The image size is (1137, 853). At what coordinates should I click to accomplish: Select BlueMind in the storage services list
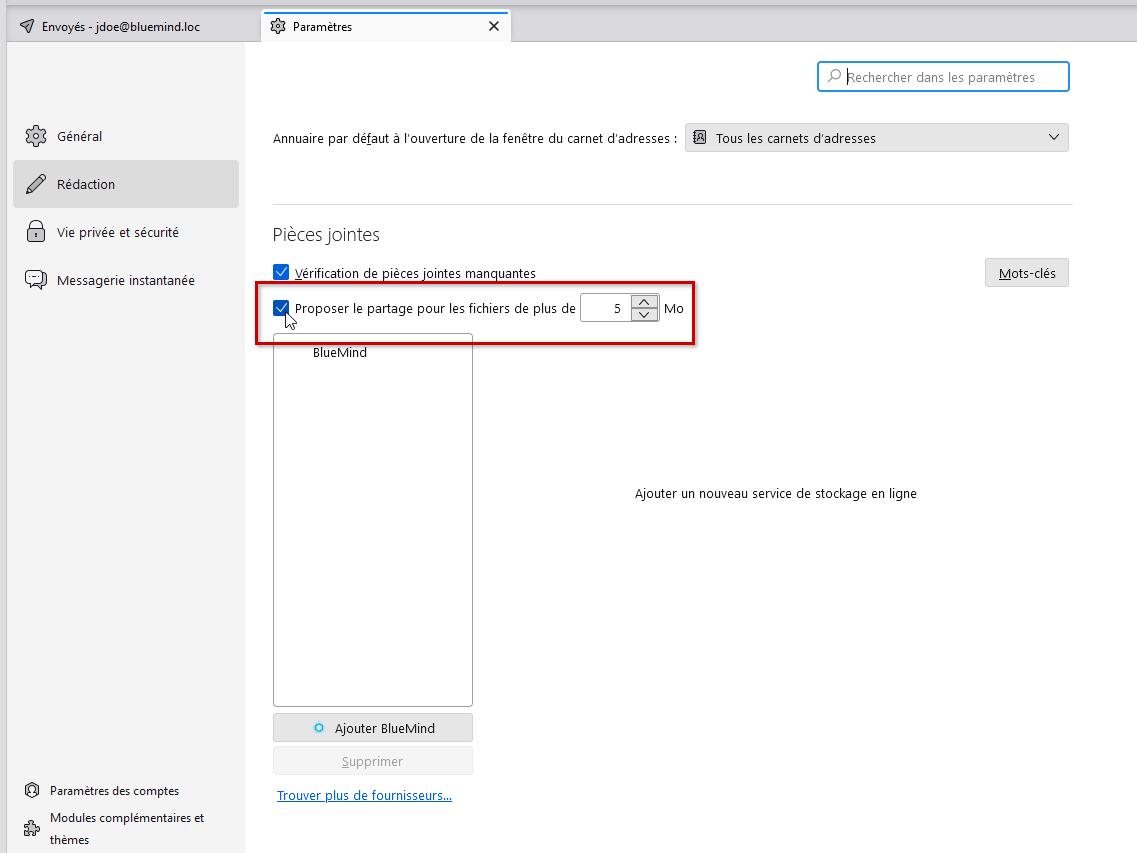tap(340, 353)
